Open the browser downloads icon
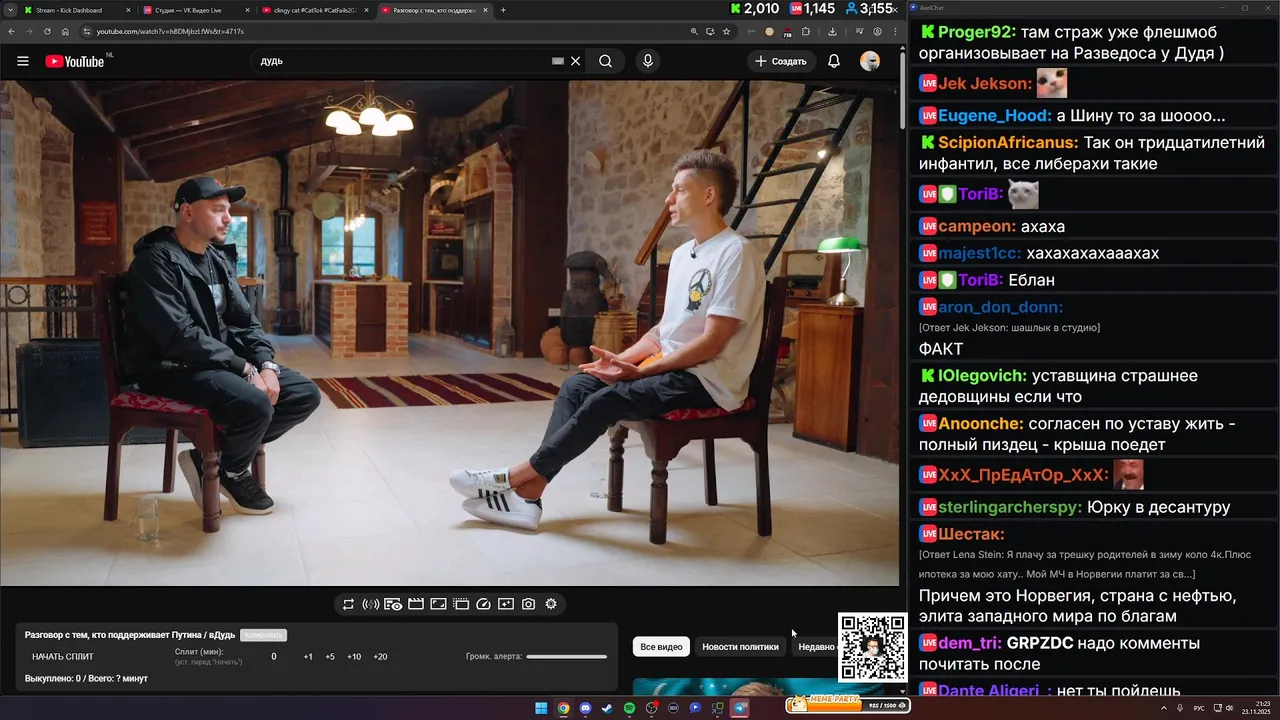1280x720 pixels. [x=832, y=31]
